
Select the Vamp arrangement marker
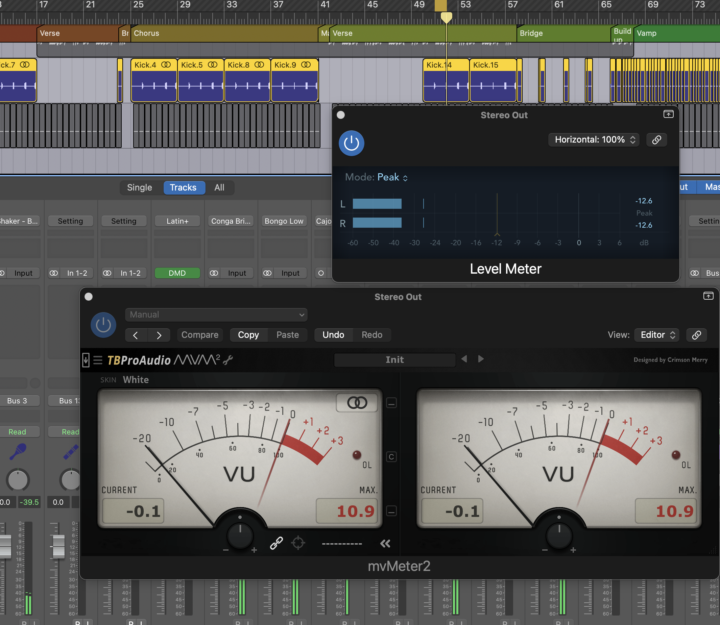pyautogui.click(x=676, y=34)
